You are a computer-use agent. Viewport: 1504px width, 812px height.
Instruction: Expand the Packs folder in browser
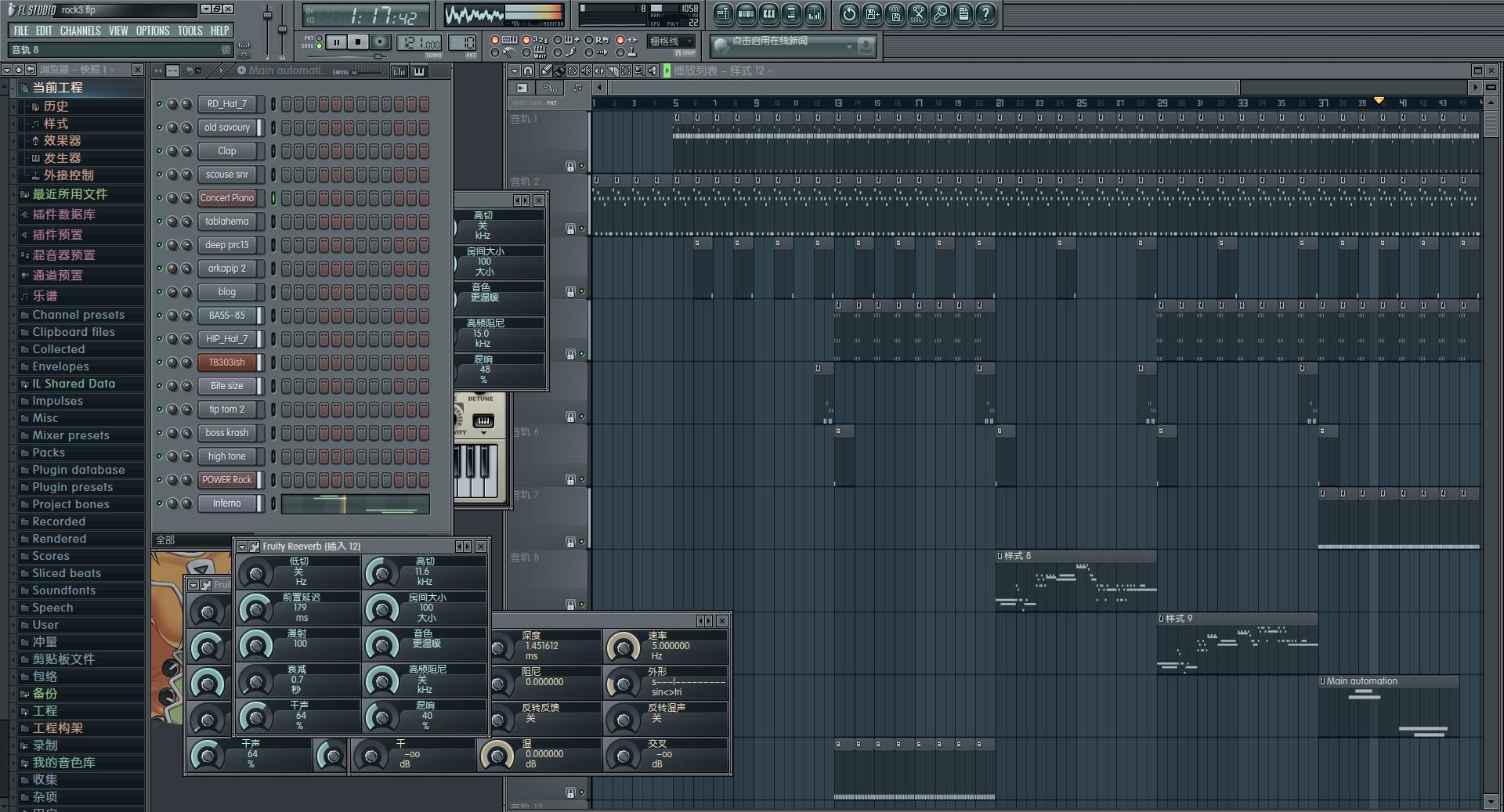[x=49, y=453]
